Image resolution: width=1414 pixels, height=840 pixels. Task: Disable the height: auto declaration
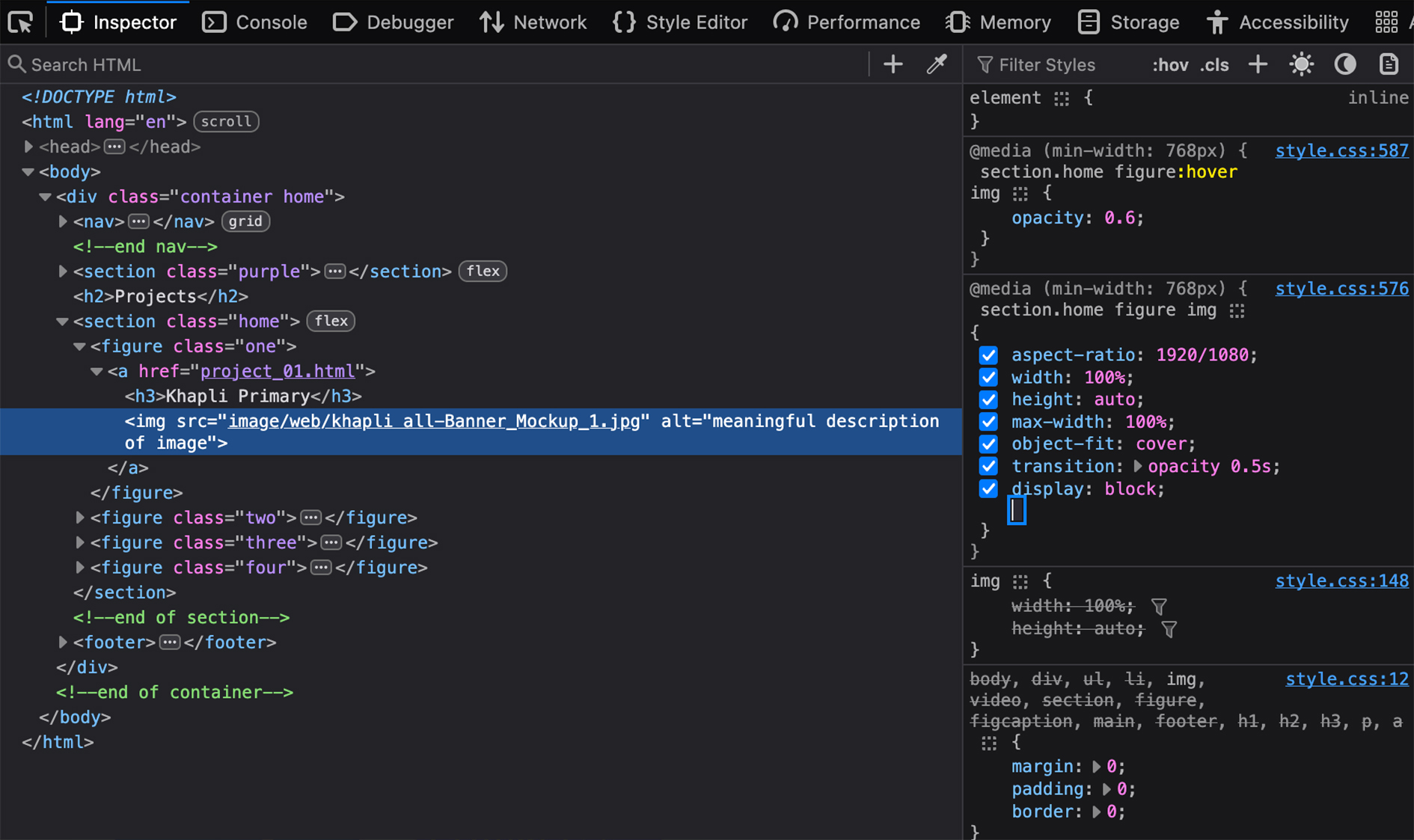click(988, 400)
